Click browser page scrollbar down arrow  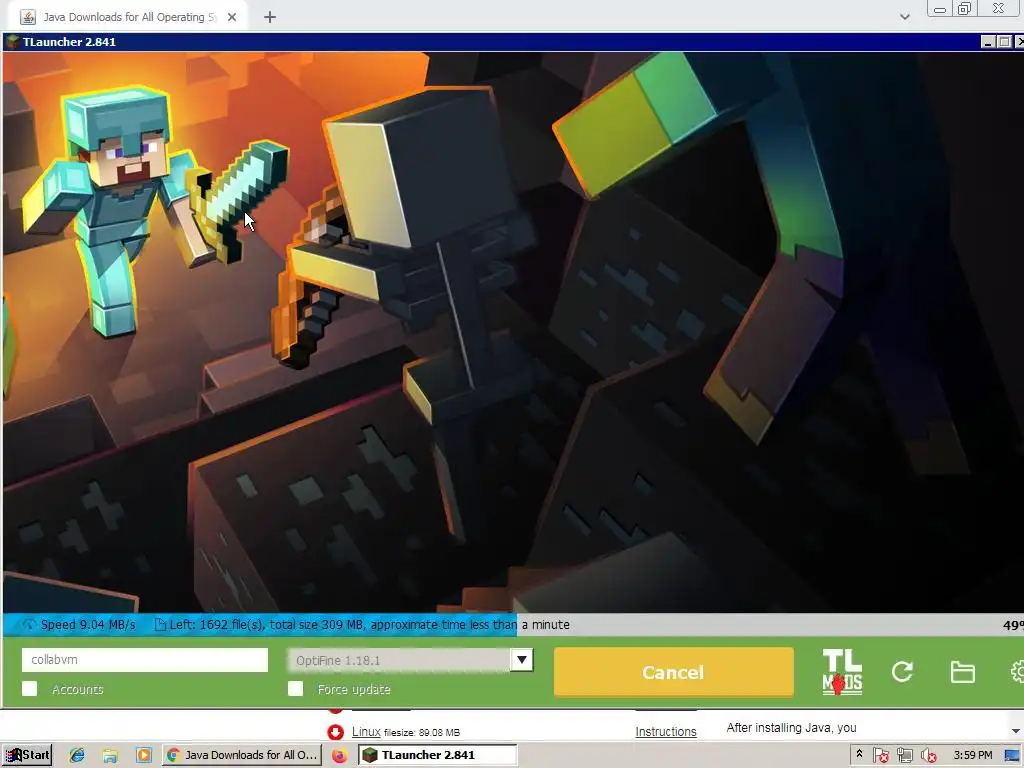point(1016,731)
